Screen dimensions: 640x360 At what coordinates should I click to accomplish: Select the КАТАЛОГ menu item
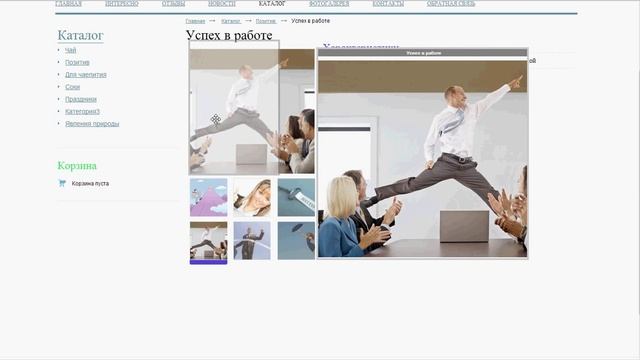click(x=272, y=4)
